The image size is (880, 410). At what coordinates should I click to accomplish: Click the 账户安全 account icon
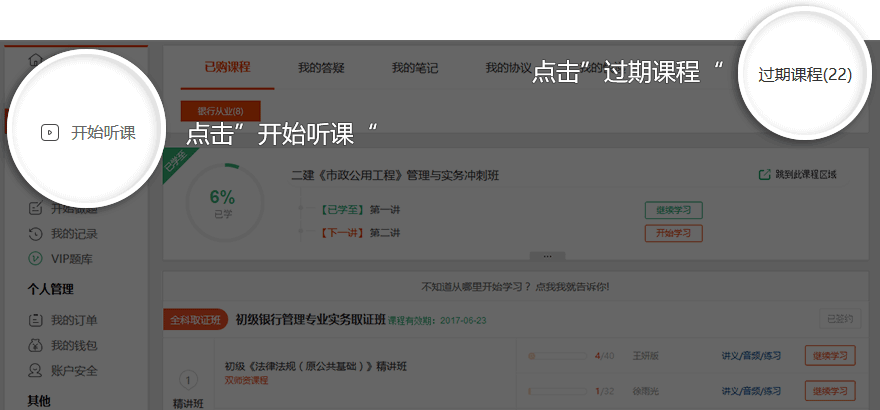coord(35,371)
